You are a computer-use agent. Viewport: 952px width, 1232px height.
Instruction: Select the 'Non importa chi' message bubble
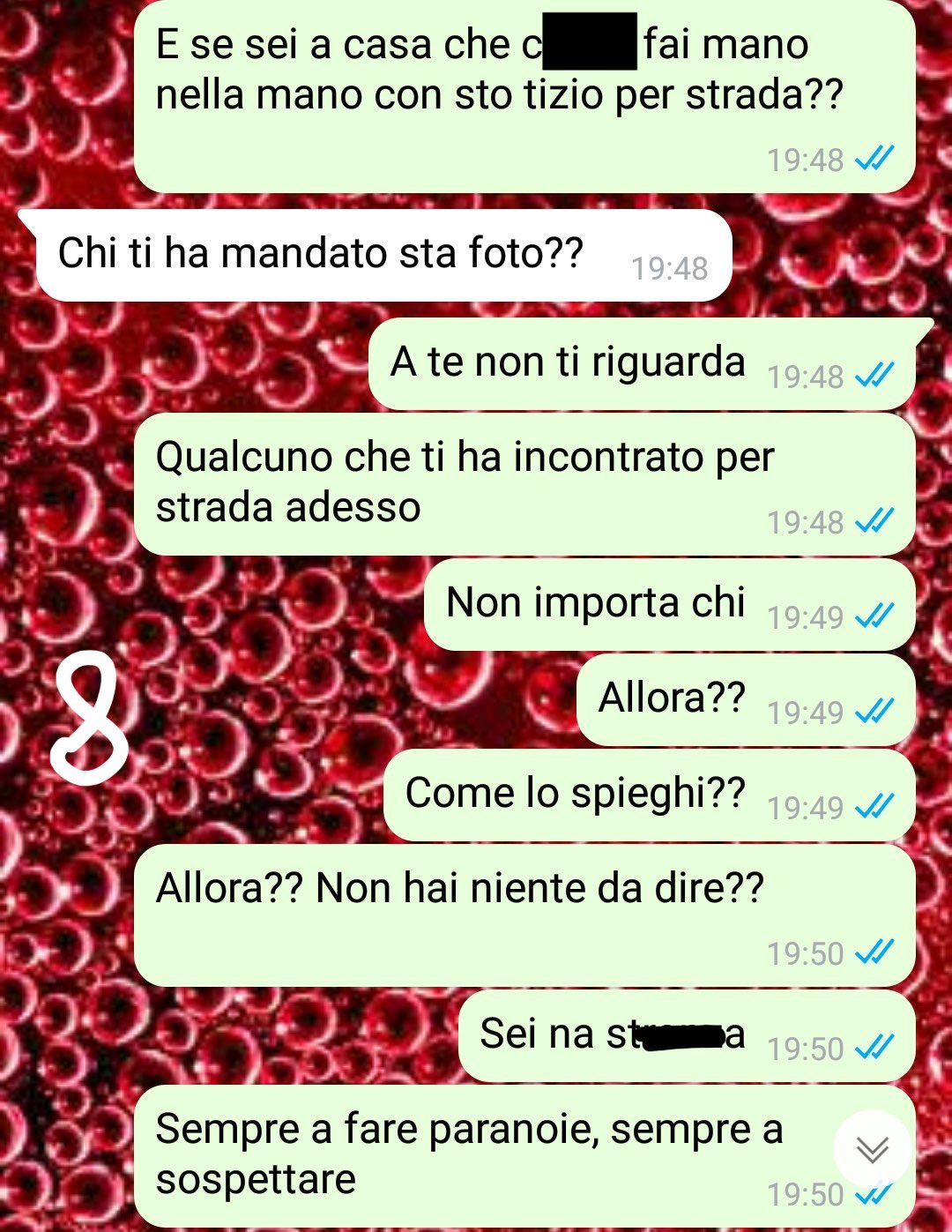[x=670, y=605]
